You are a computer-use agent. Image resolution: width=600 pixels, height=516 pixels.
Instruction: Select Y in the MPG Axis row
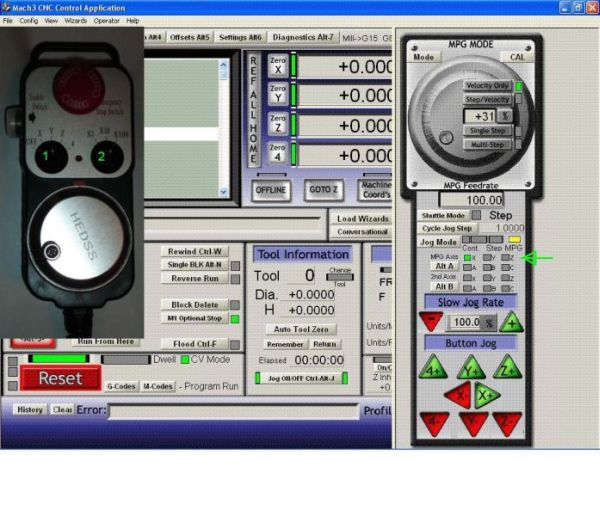point(487,258)
